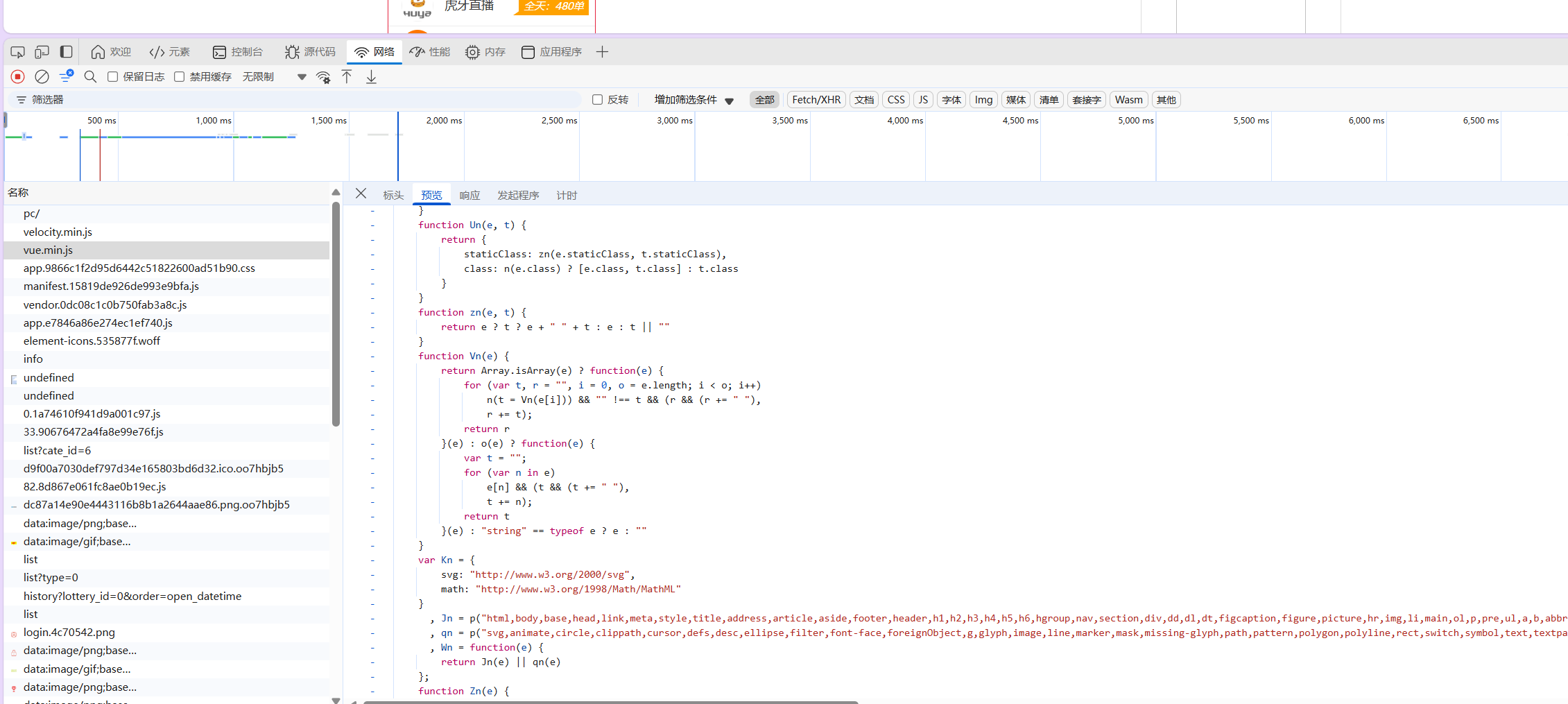
Task: Select the history?lottery_id=0&order=open_datetime request
Action: [x=166, y=596]
